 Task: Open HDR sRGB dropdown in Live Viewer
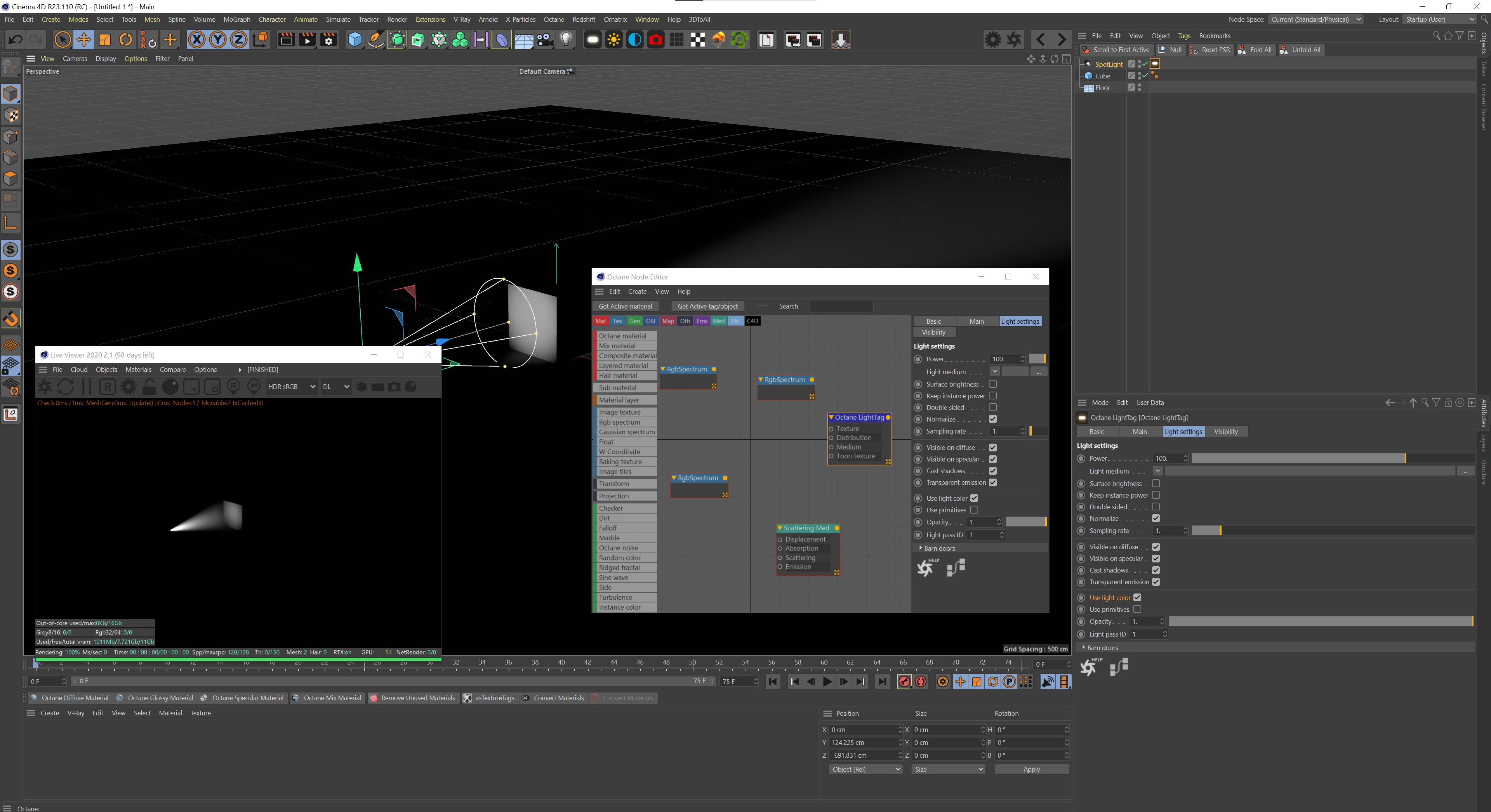(x=291, y=387)
